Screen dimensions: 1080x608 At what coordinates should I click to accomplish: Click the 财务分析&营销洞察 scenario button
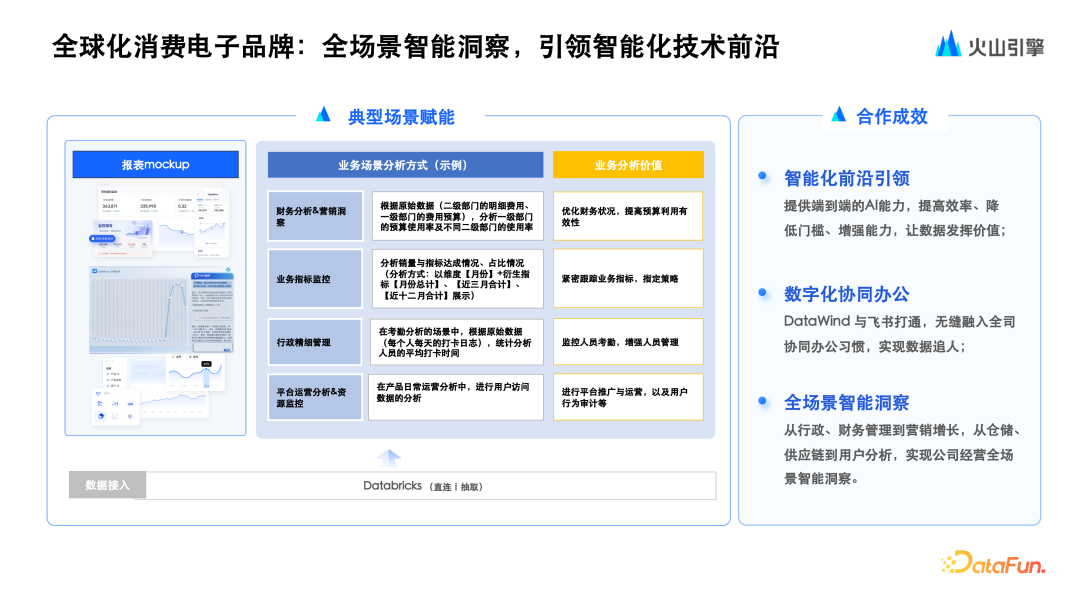315,217
